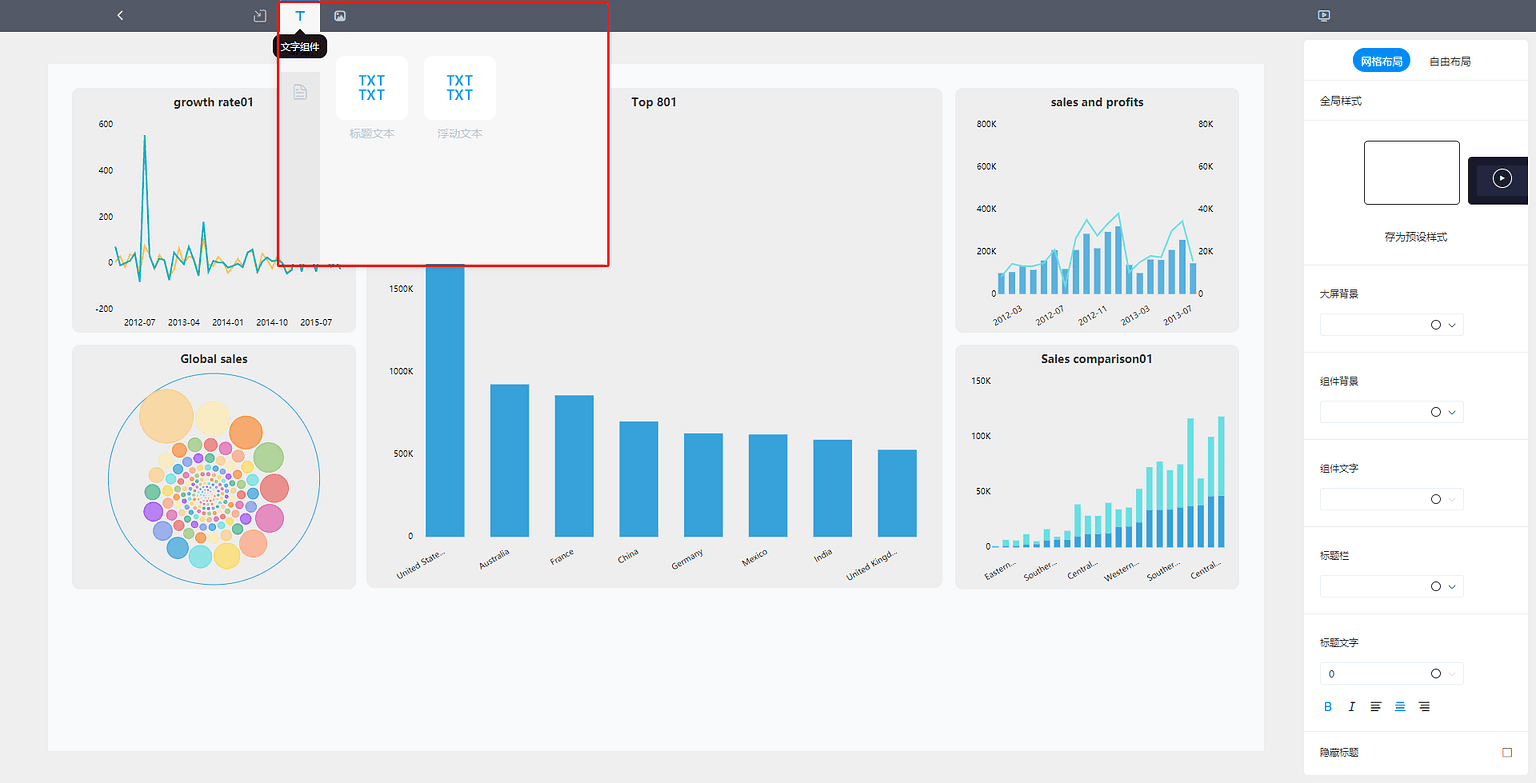The width and height of the screenshot is (1536, 783).
Task: Click the Germany bar in Top 801
Action: (703, 485)
